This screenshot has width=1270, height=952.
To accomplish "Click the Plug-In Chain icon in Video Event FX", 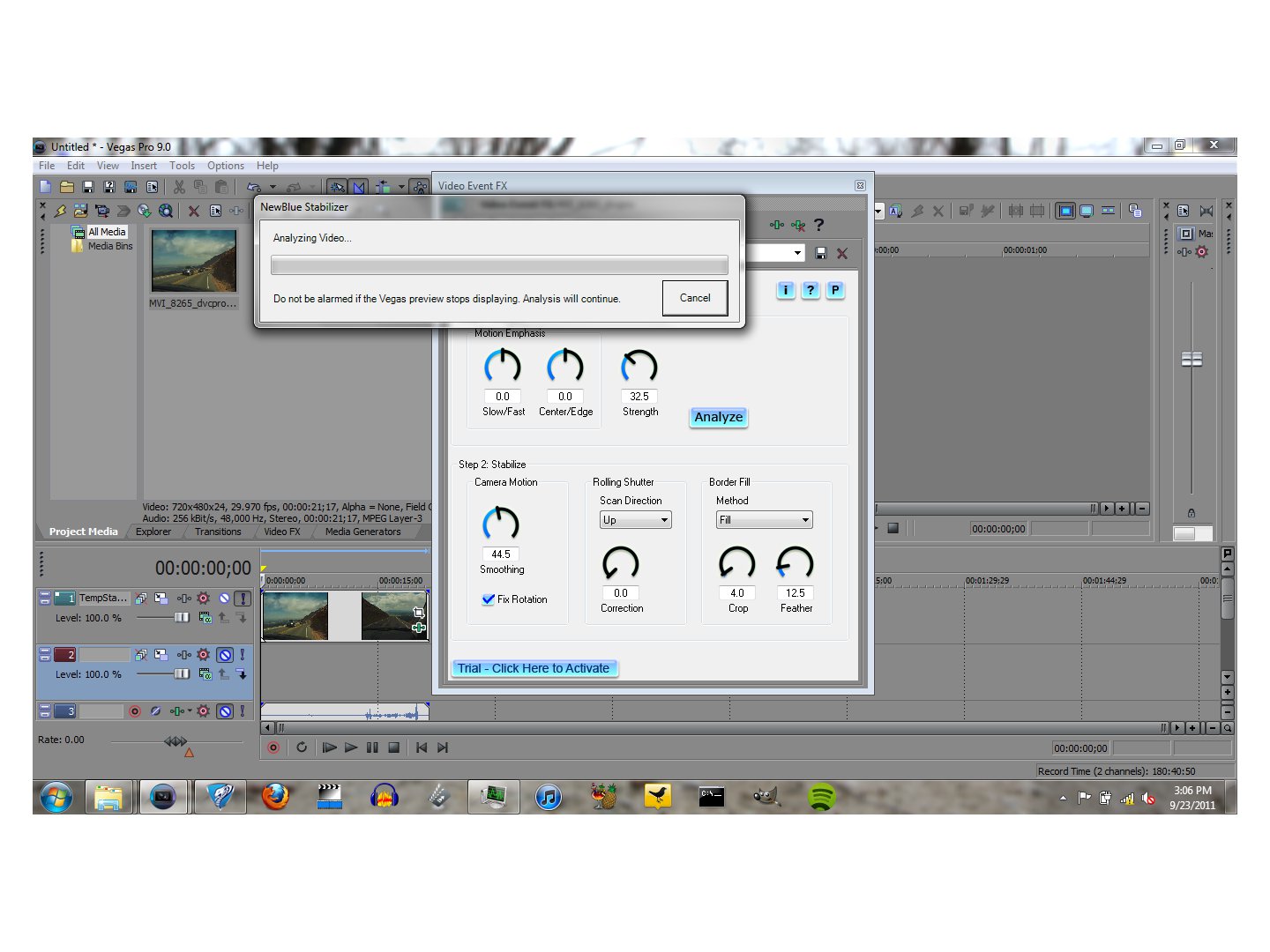I will (x=776, y=225).
